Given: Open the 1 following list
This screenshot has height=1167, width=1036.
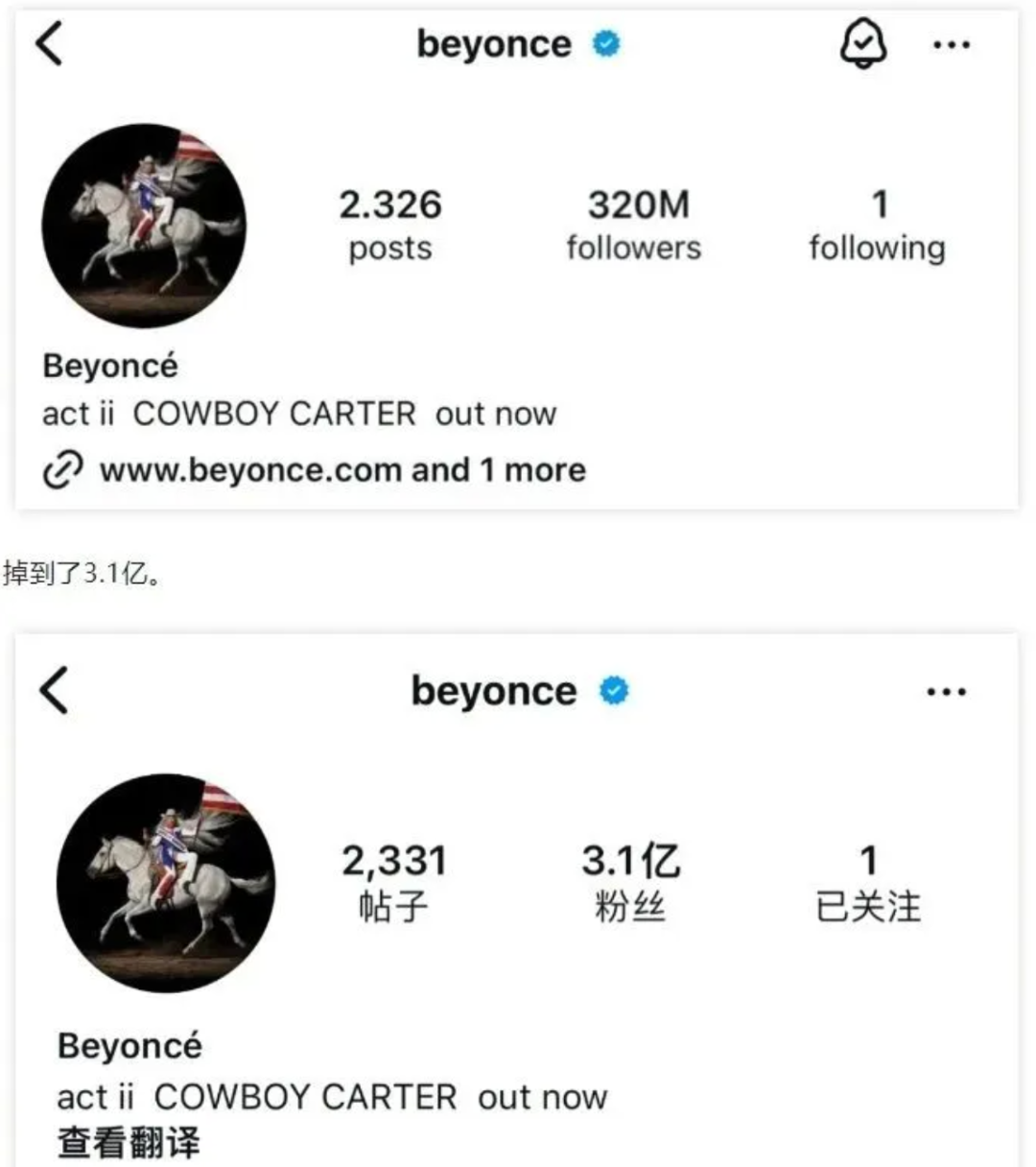Looking at the screenshot, I should (877, 226).
